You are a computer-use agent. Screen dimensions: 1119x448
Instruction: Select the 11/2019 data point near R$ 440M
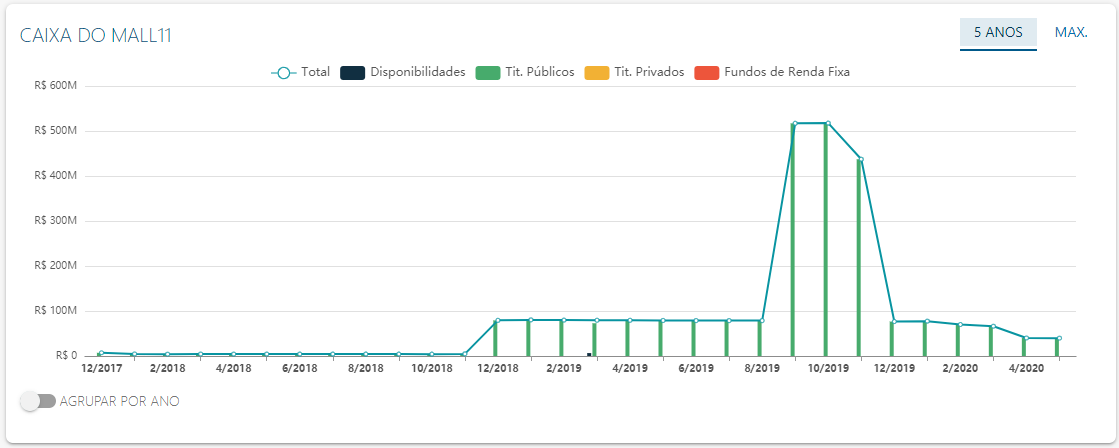point(861,159)
